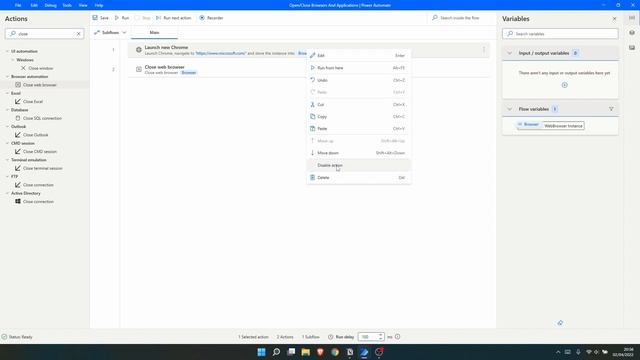Open the File menu
Viewport: 640px width, 360px height.
pyautogui.click(x=18, y=5)
